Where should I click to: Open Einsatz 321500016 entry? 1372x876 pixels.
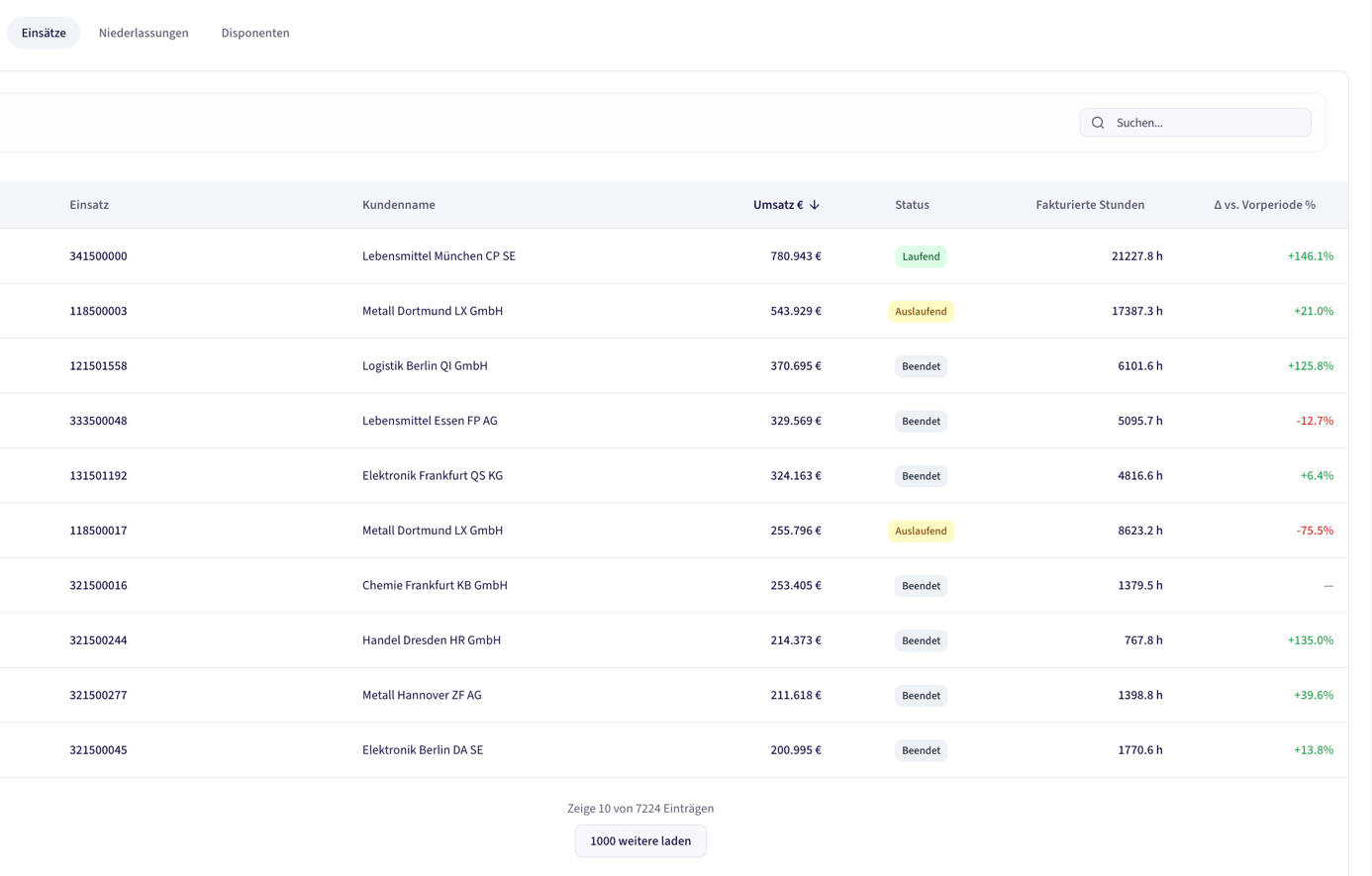(98, 585)
